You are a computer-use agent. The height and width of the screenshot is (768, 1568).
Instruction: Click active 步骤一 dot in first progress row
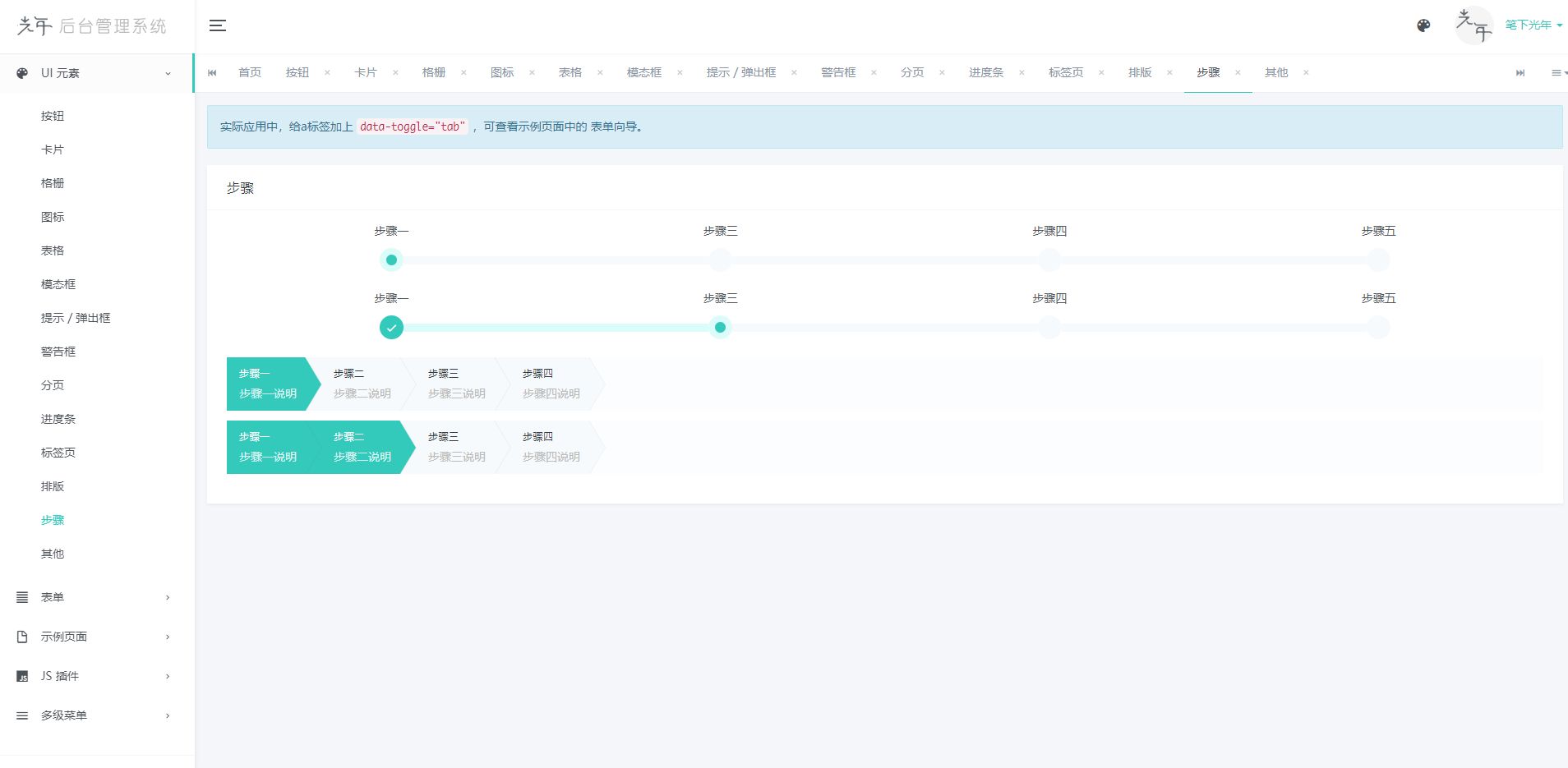[x=391, y=260]
